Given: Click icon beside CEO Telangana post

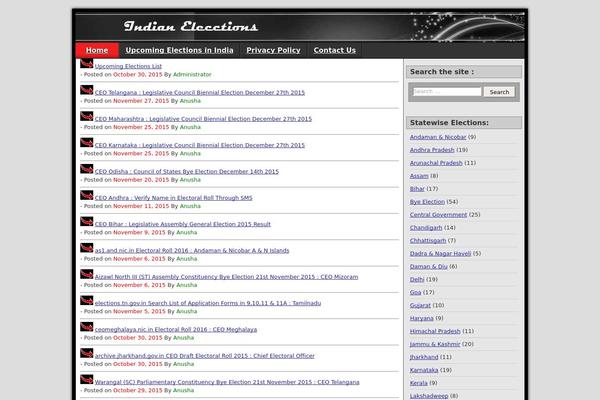Looking at the screenshot, I should pyautogui.click(x=86, y=90).
